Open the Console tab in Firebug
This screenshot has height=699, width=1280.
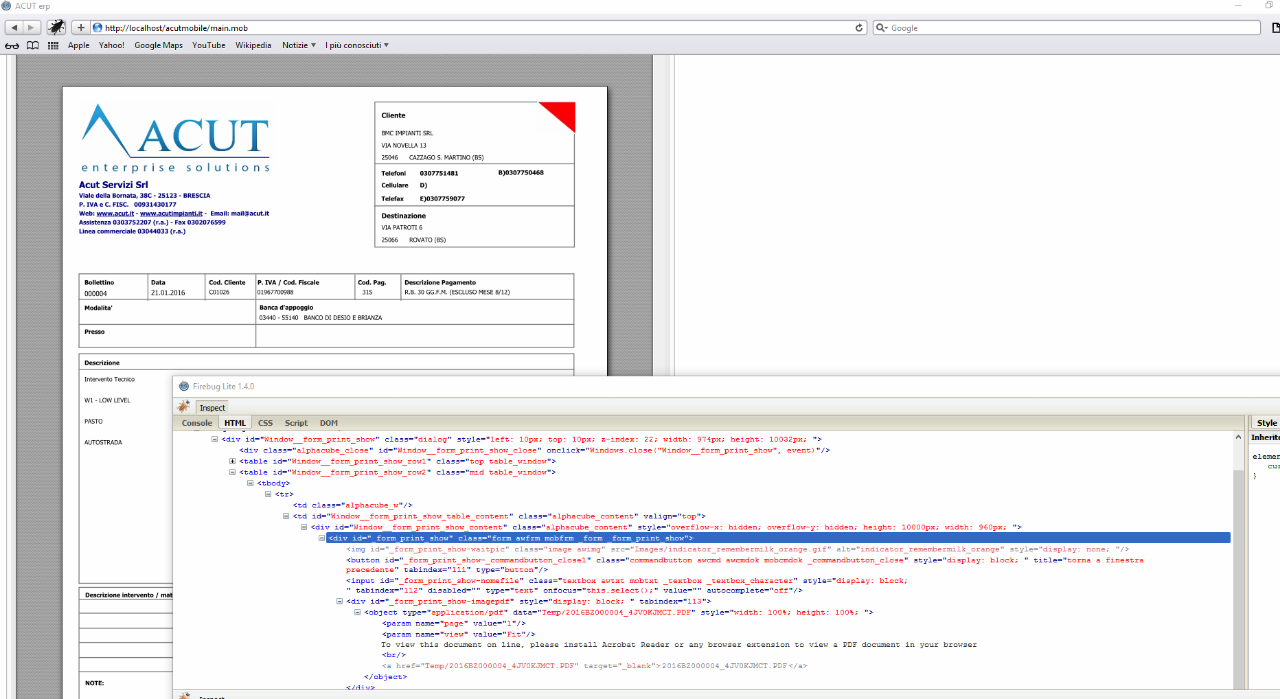pyautogui.click(x=196, y=423)
